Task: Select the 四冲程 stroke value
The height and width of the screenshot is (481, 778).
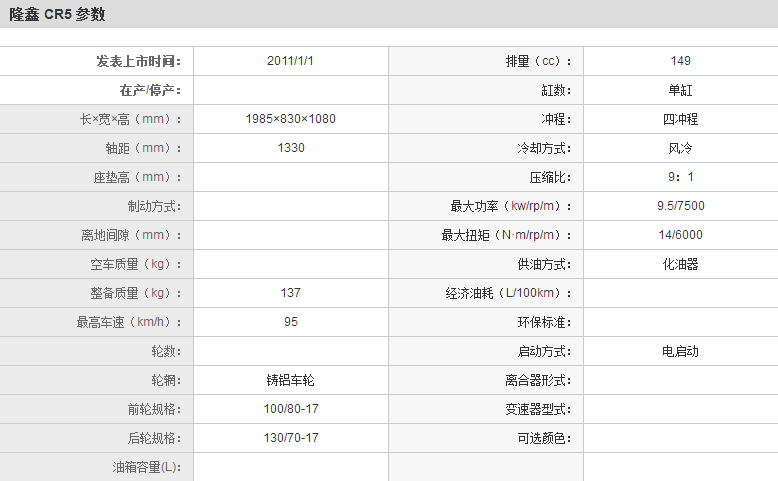Action: [680, 119]
